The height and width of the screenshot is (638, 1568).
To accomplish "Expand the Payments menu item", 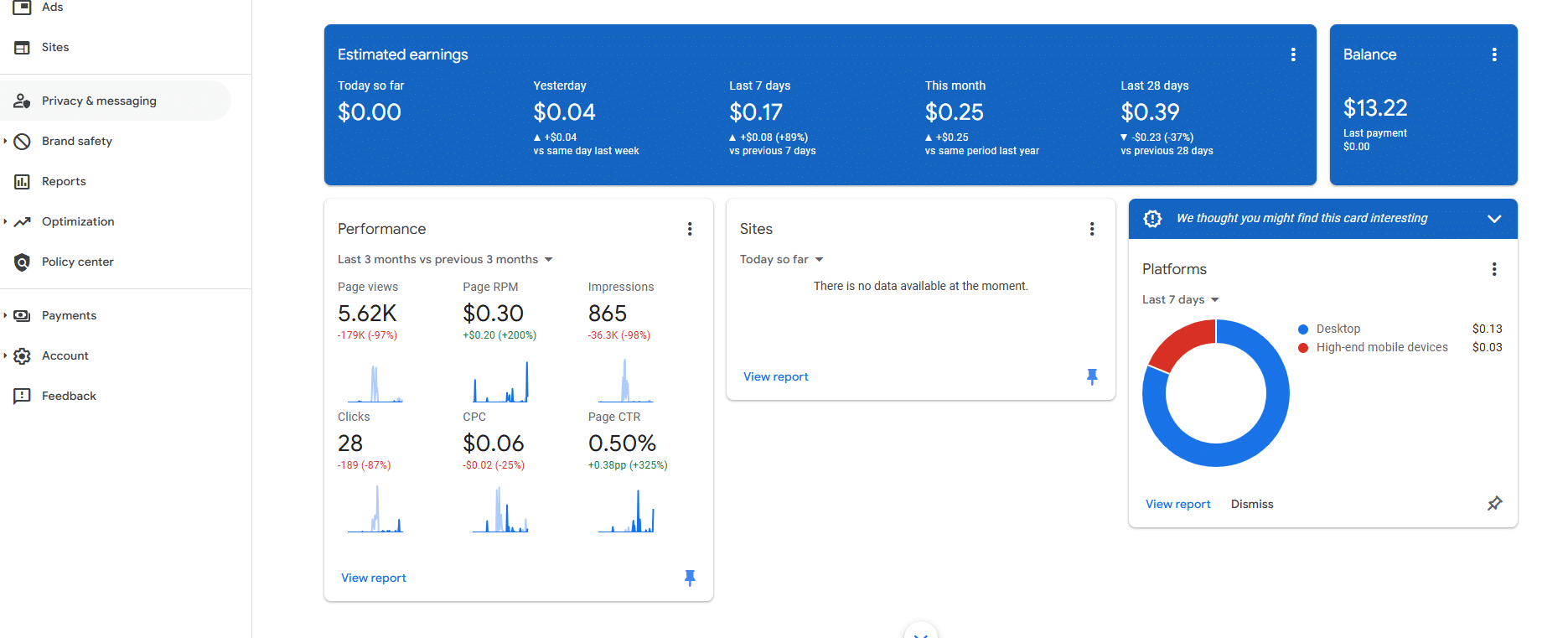I will tap(69, 315).
